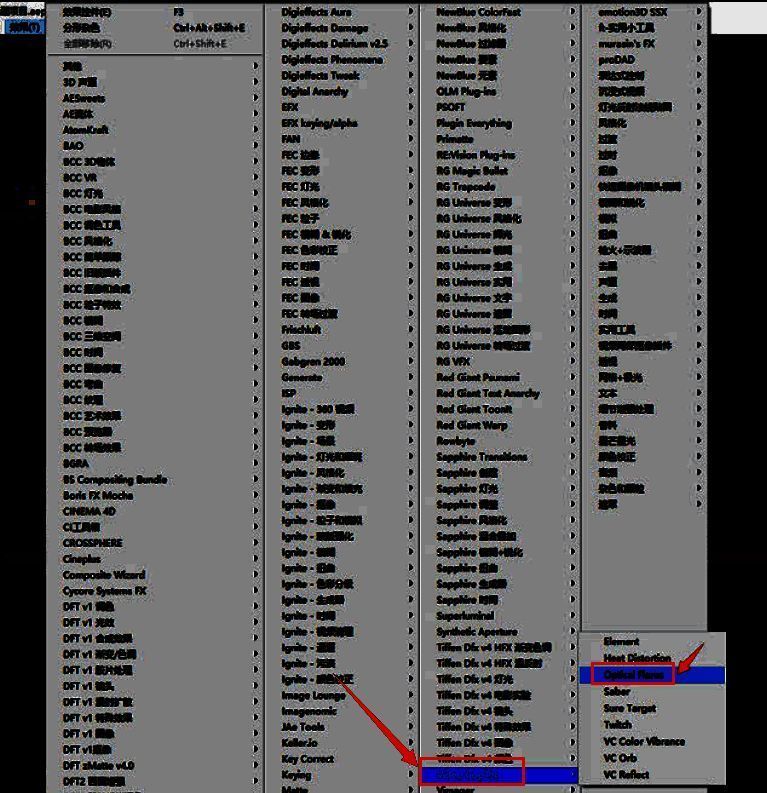Screen dimensions: 767x793
Task: Open the RG Magic Bullet submenu
Action: tap(472, 171)
